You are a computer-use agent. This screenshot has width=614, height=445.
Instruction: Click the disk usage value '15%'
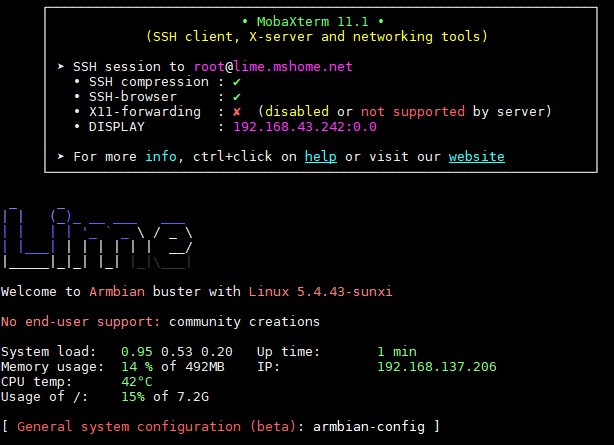[x=133, y=397]
